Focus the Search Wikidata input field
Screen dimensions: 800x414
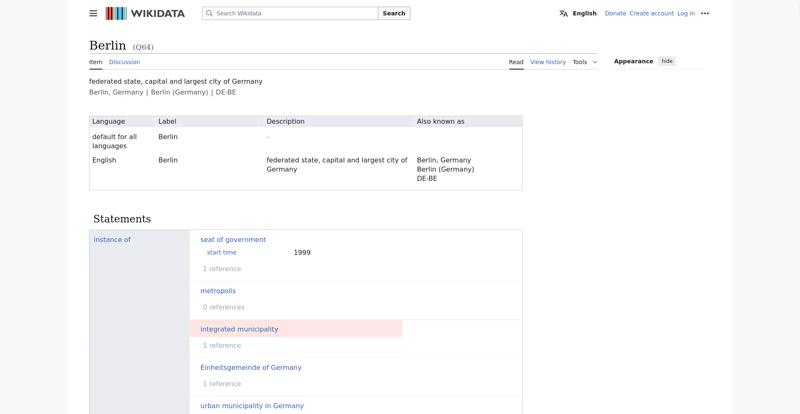[x=290, y=13]
